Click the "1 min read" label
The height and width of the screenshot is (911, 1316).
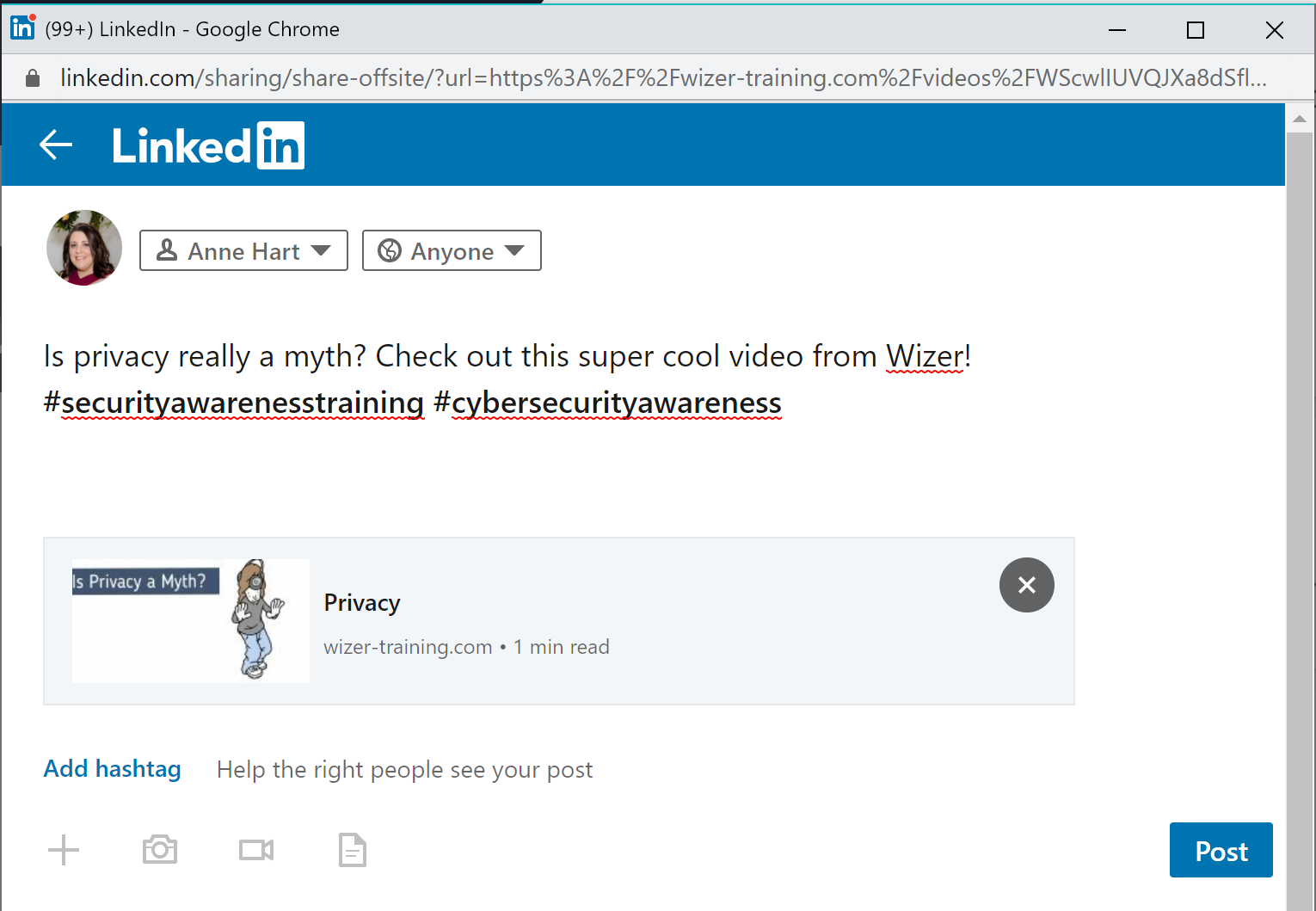coord(562,647)
